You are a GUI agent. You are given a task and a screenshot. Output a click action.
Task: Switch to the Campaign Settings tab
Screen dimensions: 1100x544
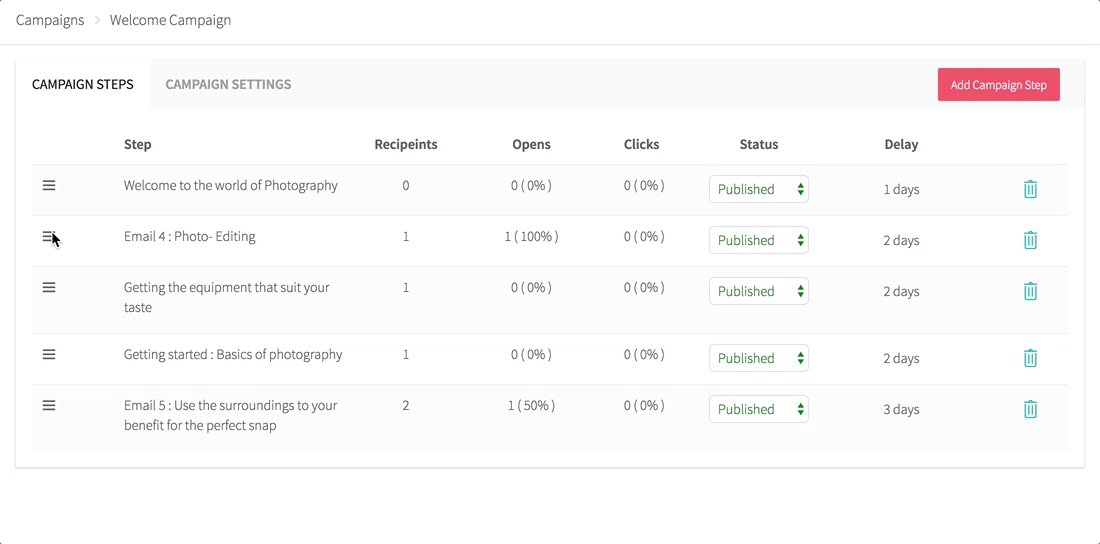tap(228, 84)
